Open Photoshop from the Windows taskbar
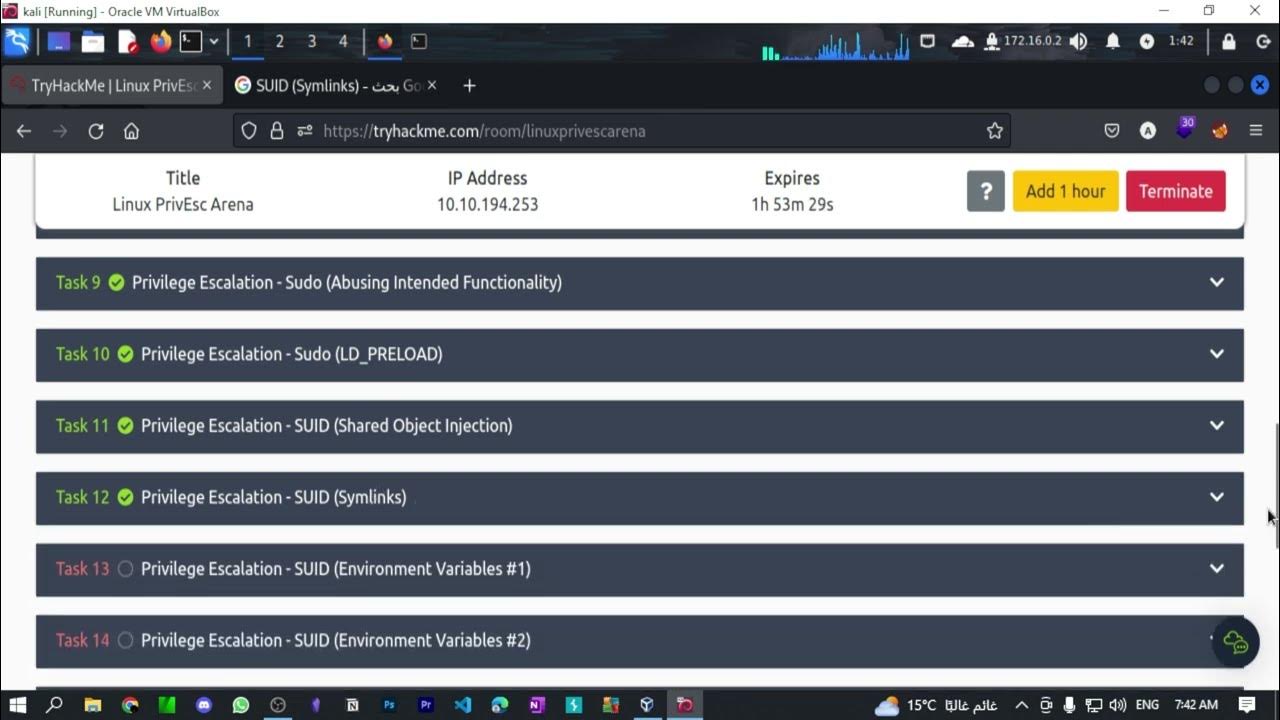Screen dimensions: 1280x720 (389, 705)
